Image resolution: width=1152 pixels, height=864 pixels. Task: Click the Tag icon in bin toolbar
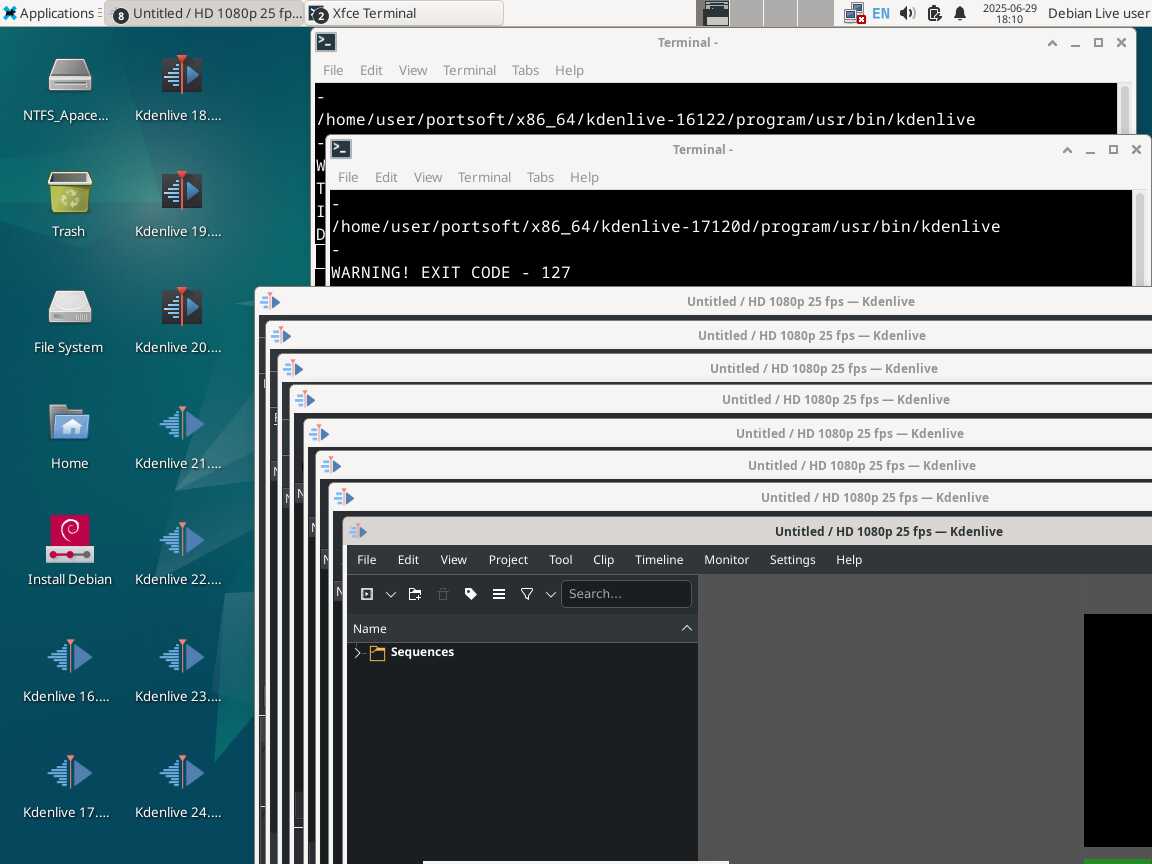pyautogui.click(x=471, y=594)
